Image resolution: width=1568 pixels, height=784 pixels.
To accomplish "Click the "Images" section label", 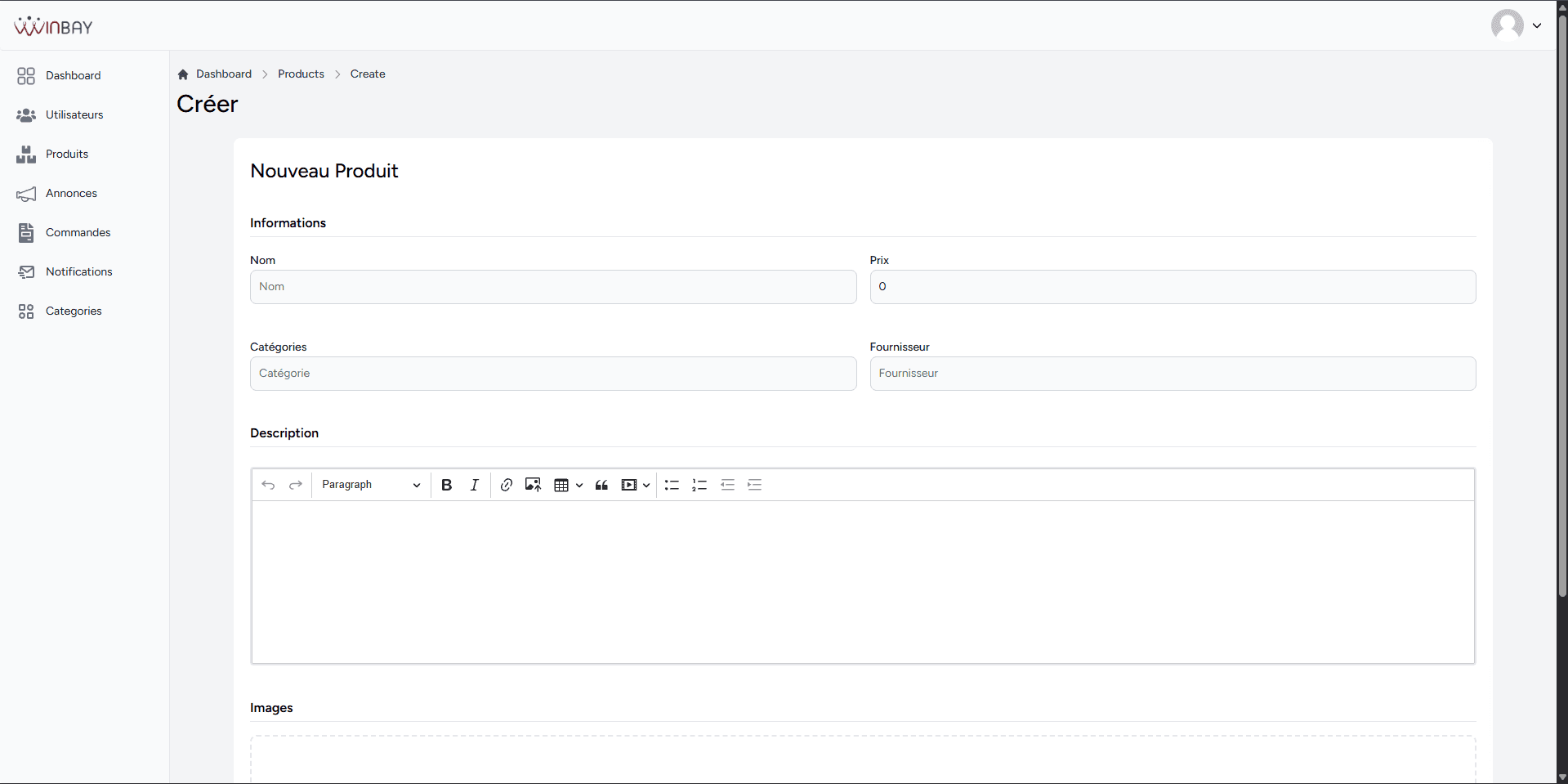I will pyautogui.click(x=271, y=707).
